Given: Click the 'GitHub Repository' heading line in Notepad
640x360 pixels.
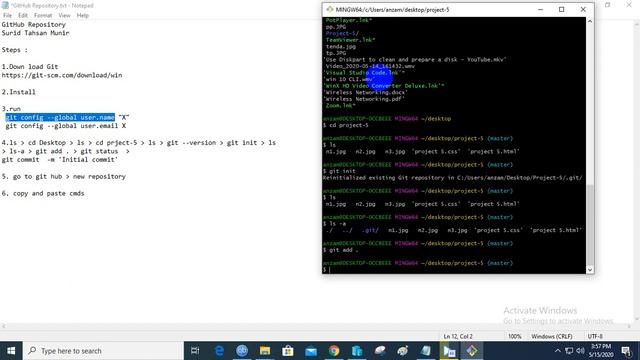Looking at the screenshot, I should pyautogui.click(x=33, y=24).
